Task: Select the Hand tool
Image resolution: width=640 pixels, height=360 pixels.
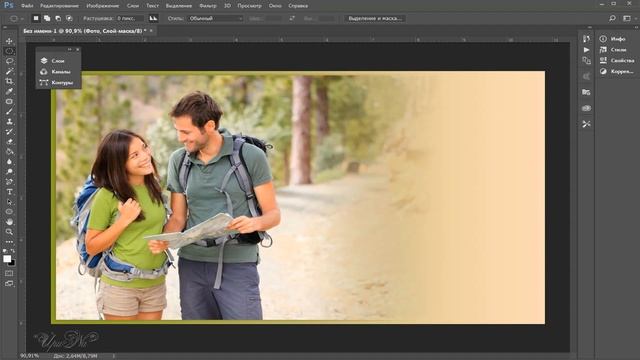Action: pos(9,222)
